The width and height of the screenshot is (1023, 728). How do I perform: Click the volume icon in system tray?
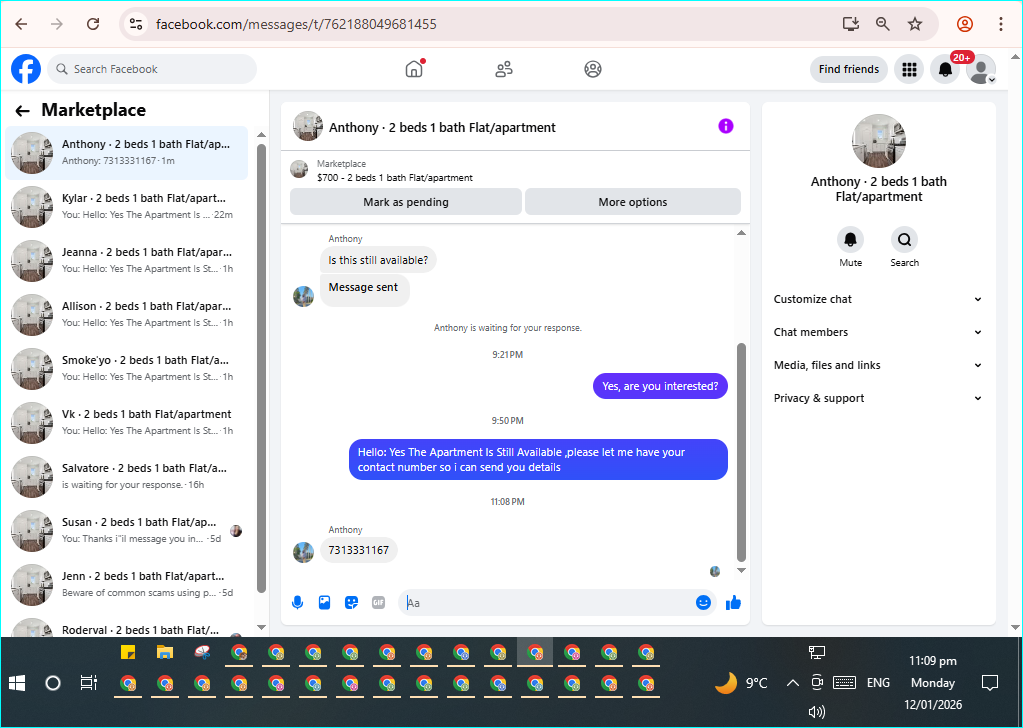click(x=816, y=712)
